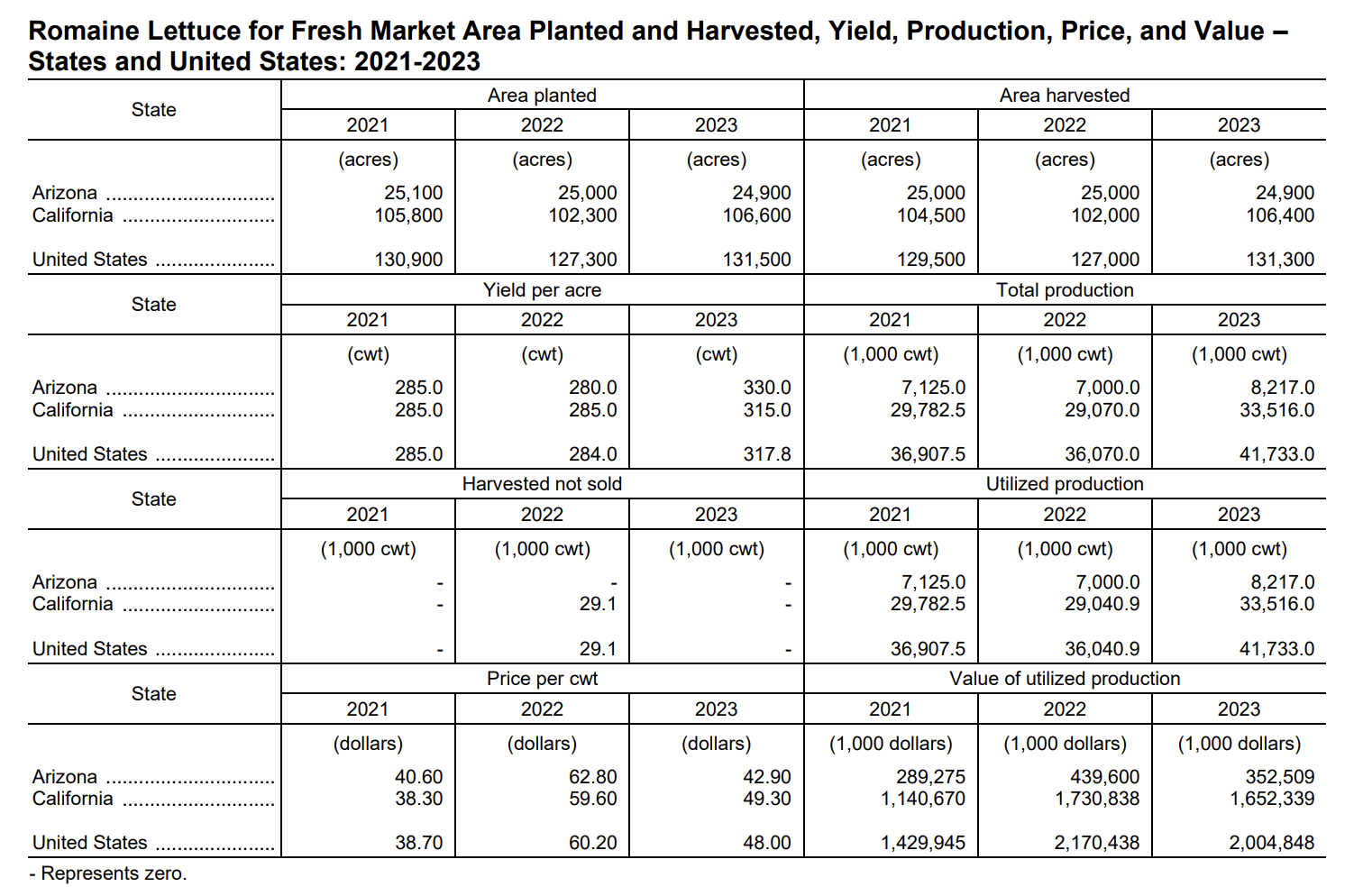
Task: Click Arizona 2023 yield value 330.0
Action: tap(767, 388)
